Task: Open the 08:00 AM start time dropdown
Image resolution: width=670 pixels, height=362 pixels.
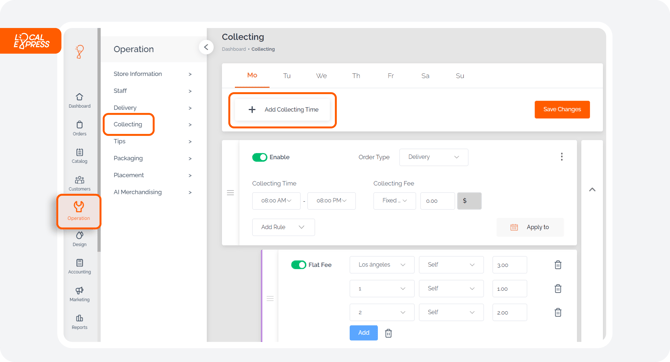Action: 276,200
